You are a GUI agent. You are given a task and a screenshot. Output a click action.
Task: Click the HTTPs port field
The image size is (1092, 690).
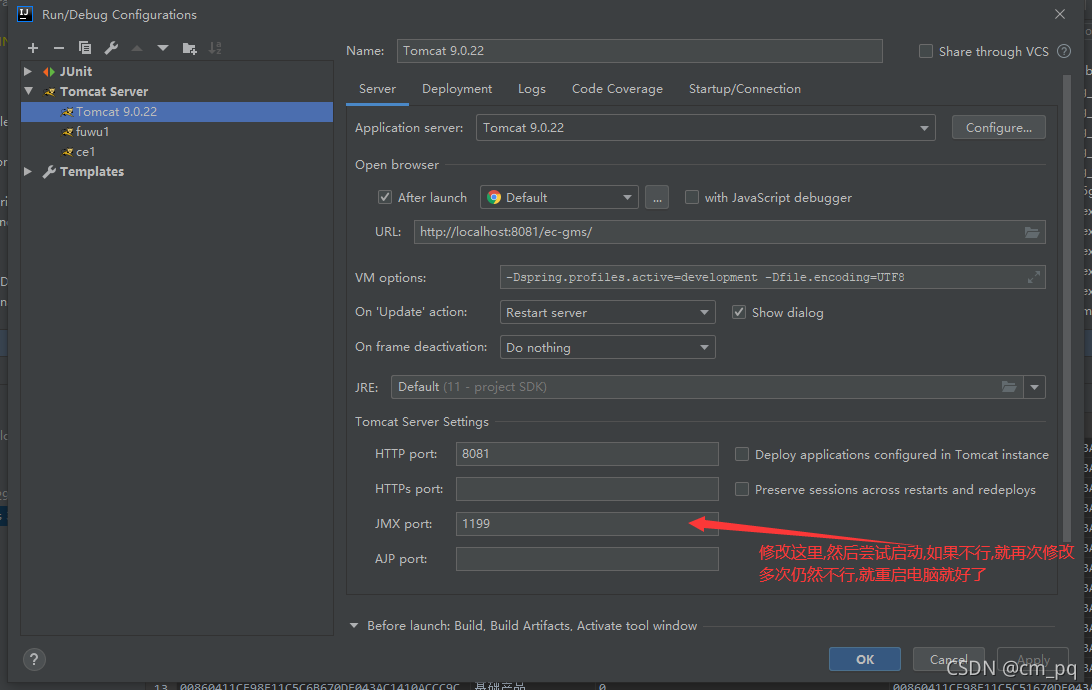[x=587, y=489]
